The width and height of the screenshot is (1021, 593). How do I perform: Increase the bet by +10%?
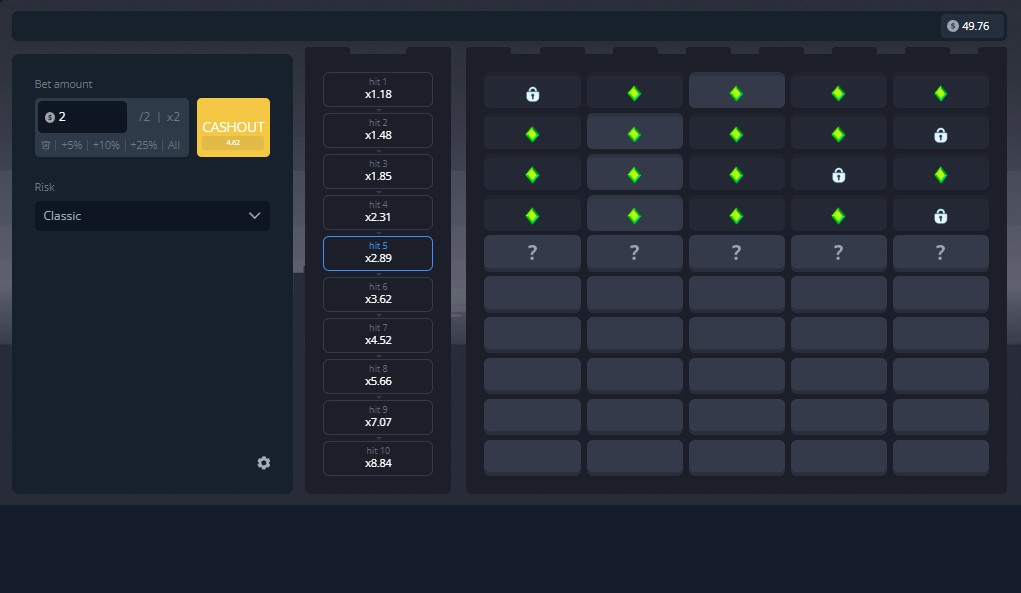click(105, 145)
